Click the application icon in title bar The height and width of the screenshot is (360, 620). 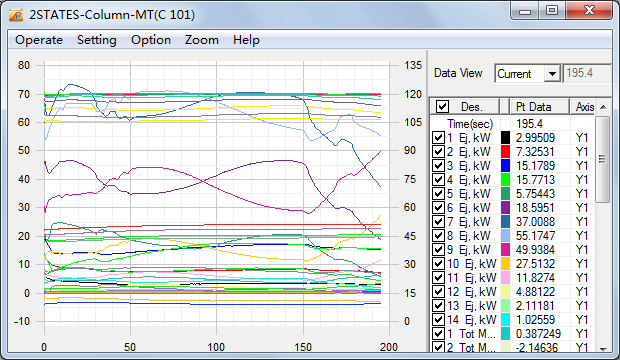[x=16, y=15]
